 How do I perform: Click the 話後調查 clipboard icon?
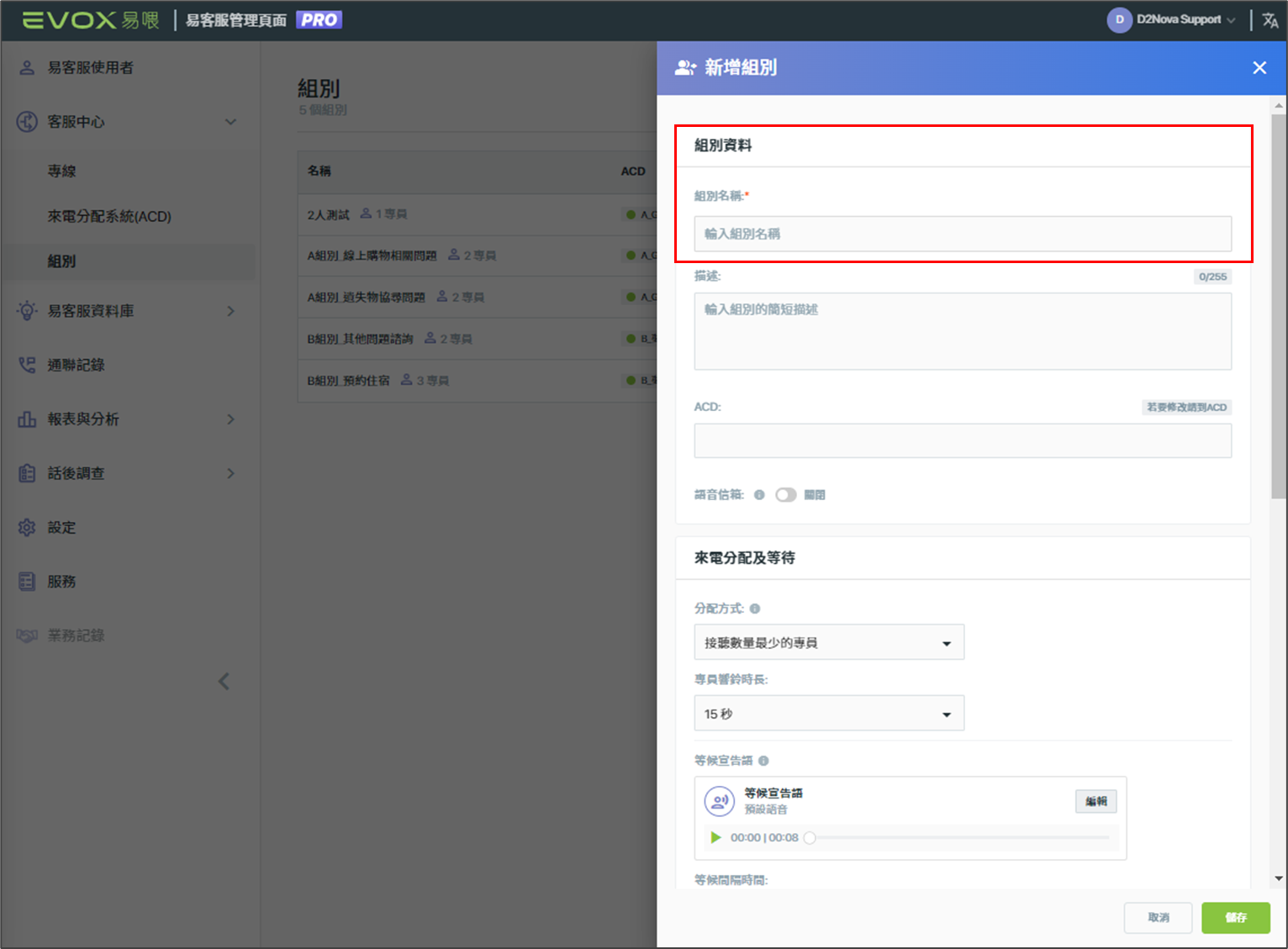pos(27,473)
